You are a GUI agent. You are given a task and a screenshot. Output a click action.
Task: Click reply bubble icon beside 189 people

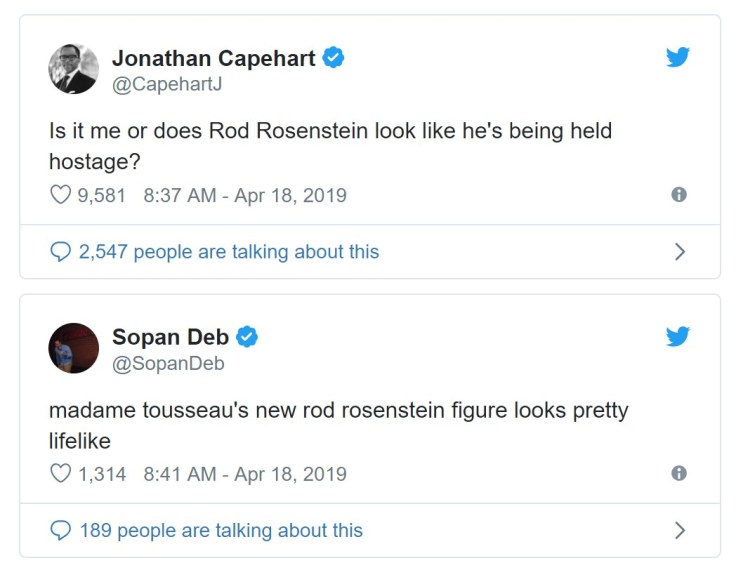[59, 530]
